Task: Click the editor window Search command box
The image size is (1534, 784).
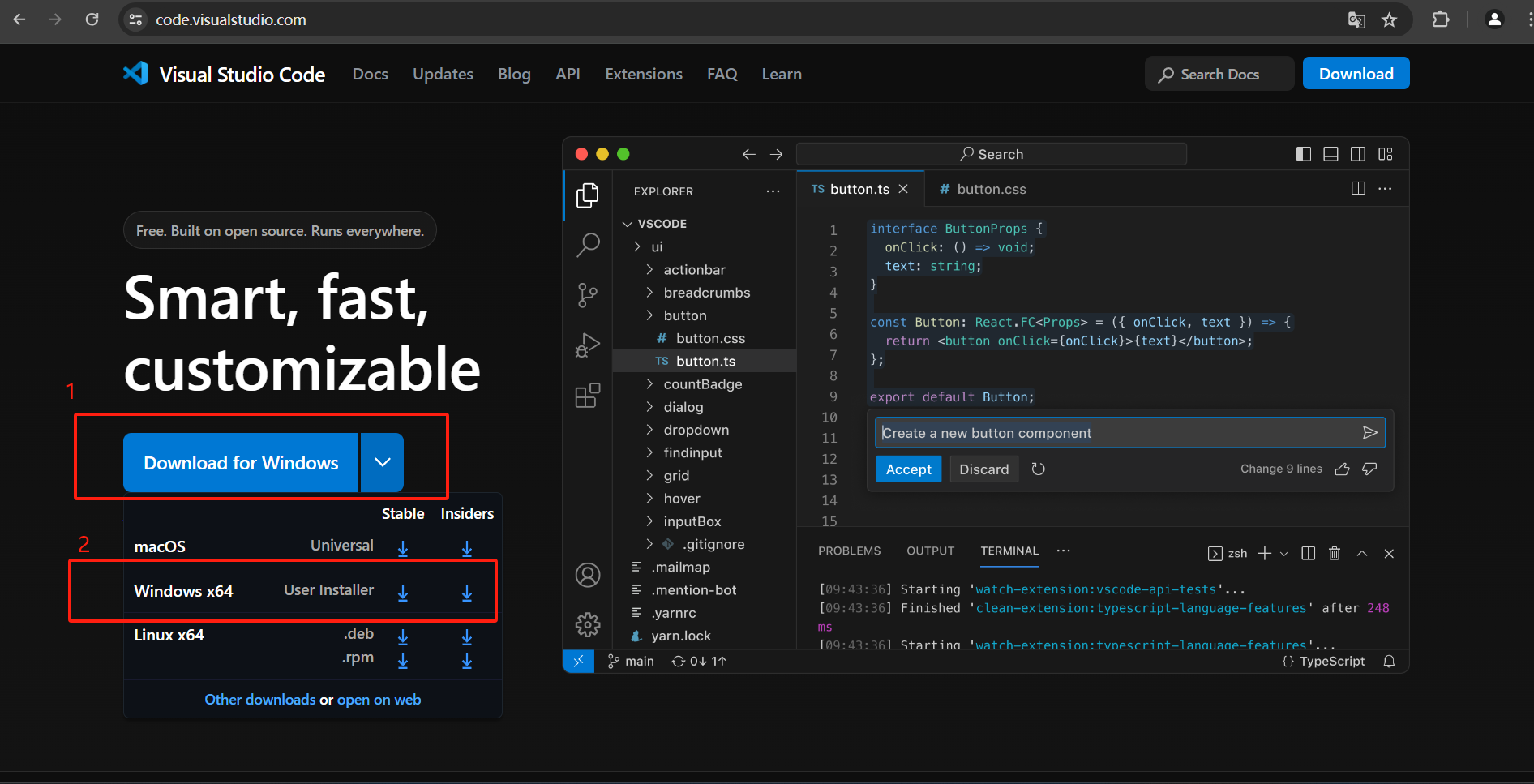Action: coord(991,154)
